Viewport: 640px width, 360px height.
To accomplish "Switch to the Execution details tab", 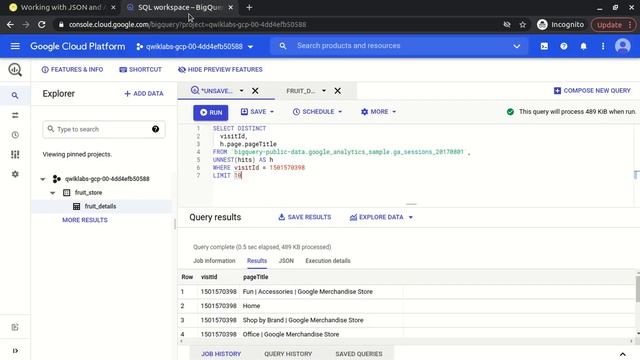I will point(328,261).
